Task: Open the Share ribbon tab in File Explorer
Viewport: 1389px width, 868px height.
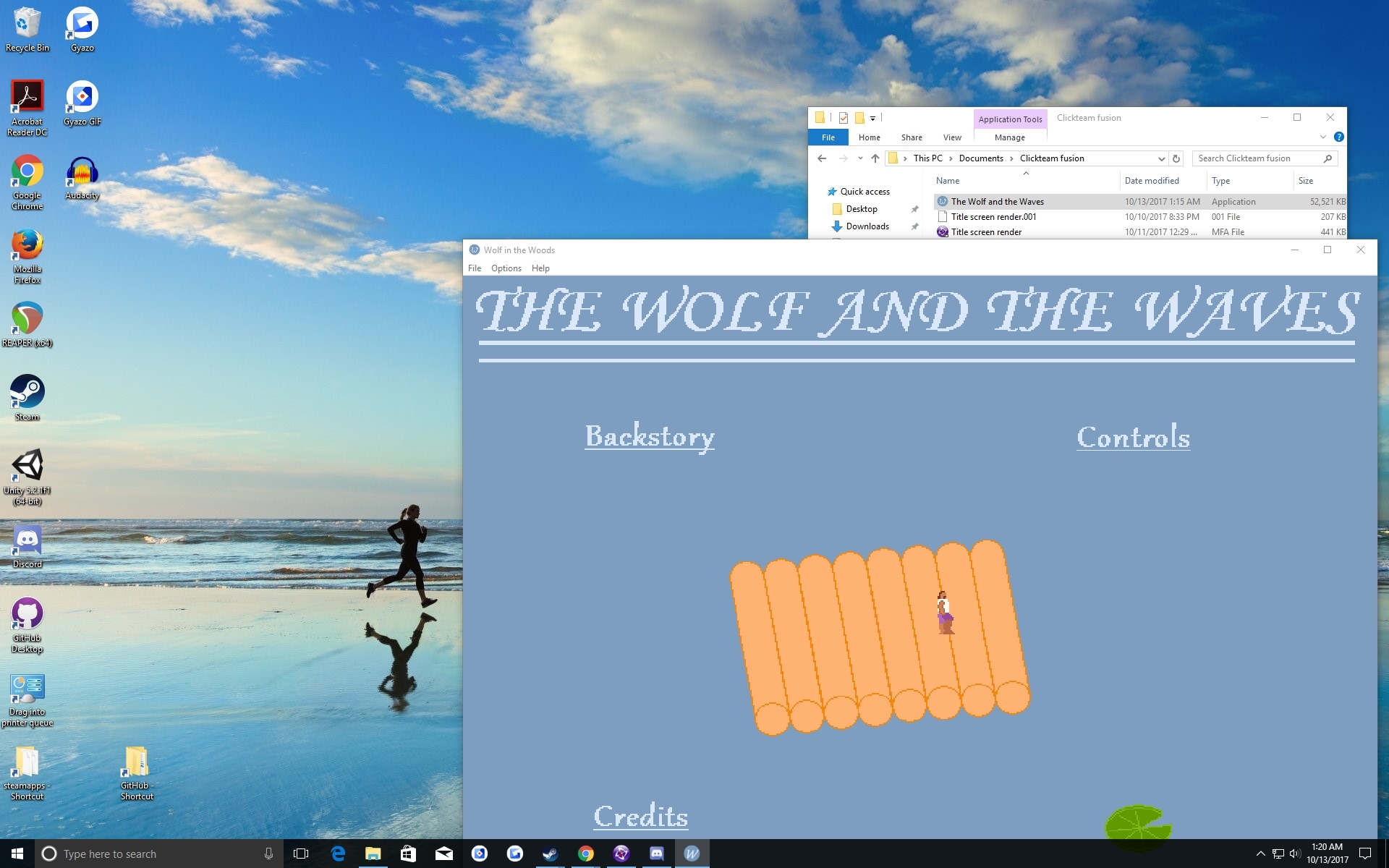Action: (911, 137)
